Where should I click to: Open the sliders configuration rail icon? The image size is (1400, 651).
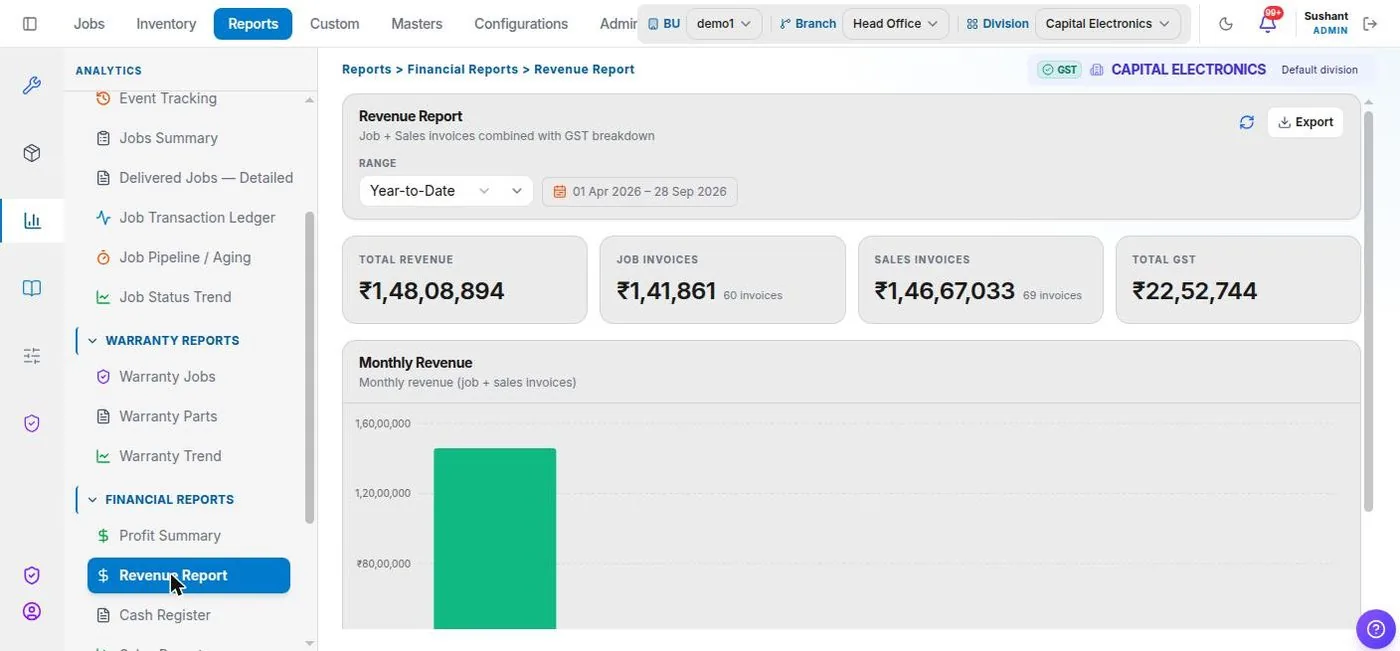tap(32, 356)
